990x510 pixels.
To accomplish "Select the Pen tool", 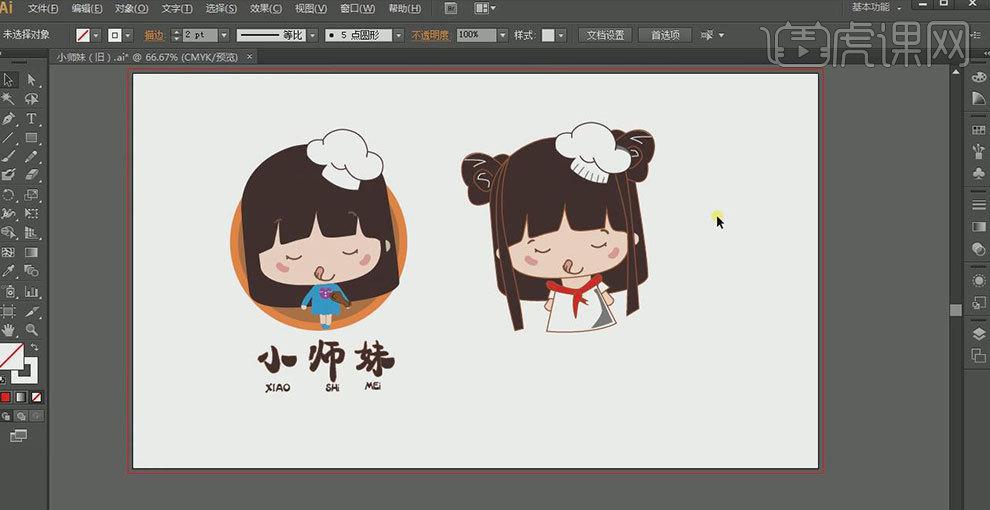I will click(9, 118).
